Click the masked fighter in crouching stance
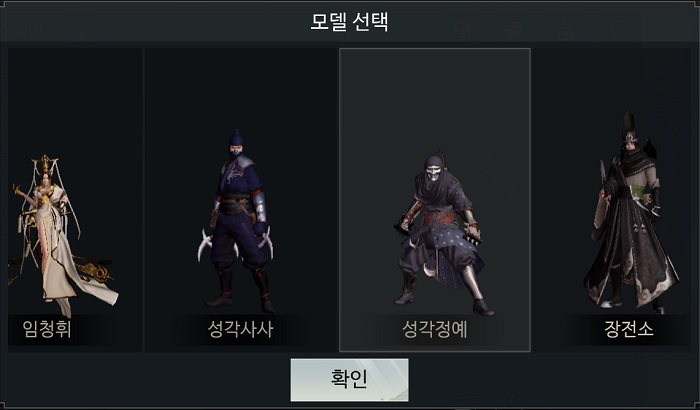 pos(440,233)
